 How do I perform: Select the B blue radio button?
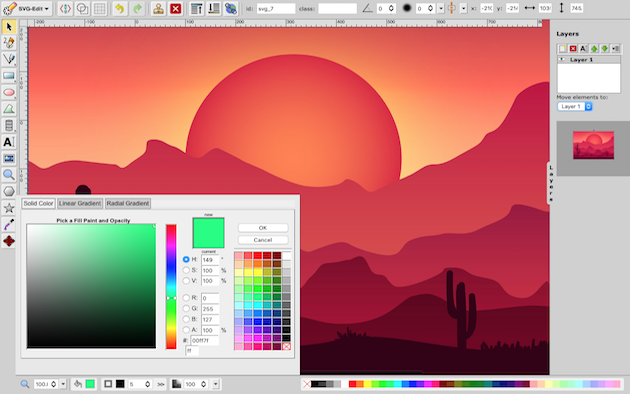click(x=186, y=319)
